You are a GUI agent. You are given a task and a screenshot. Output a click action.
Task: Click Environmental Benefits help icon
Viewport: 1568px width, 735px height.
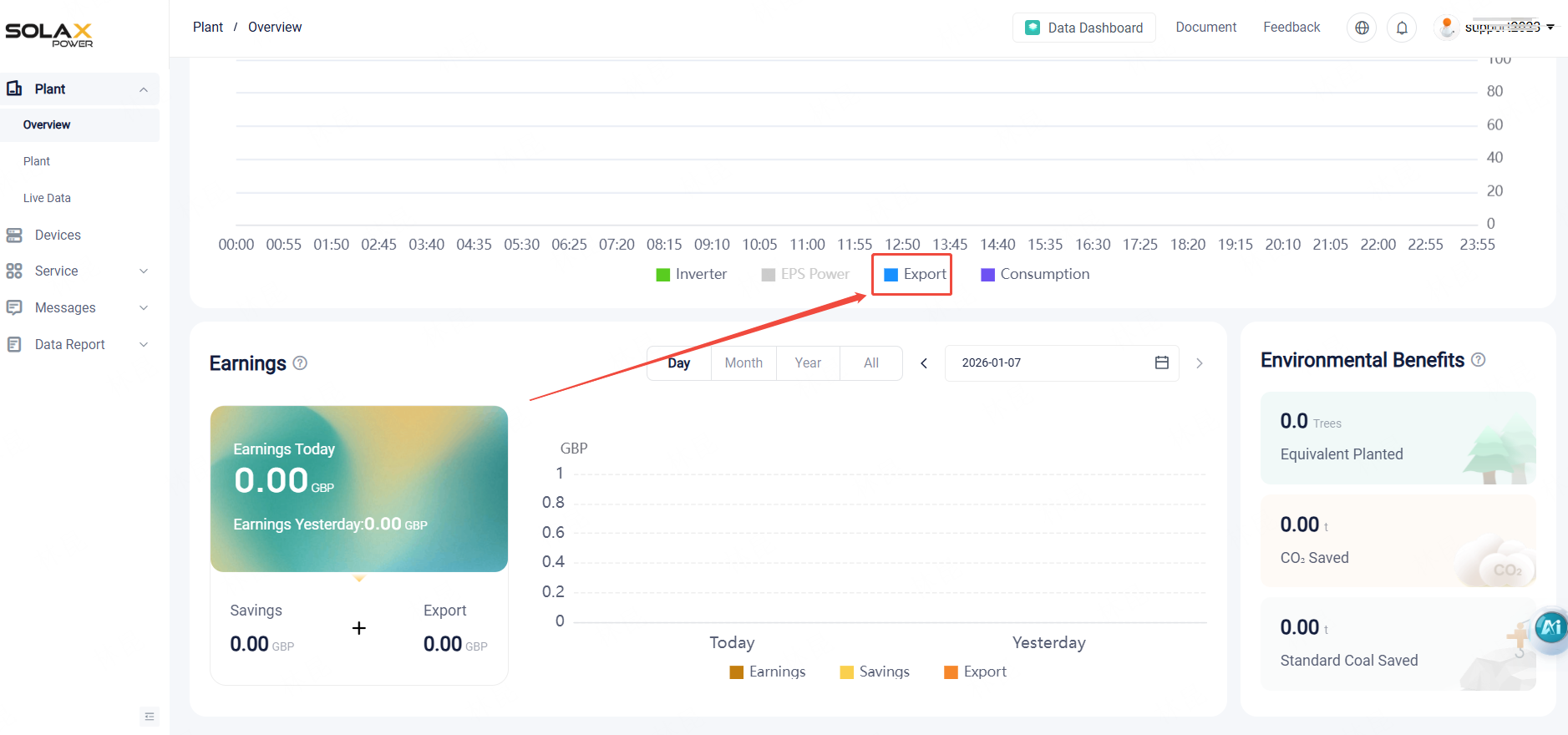[1478, 360]
